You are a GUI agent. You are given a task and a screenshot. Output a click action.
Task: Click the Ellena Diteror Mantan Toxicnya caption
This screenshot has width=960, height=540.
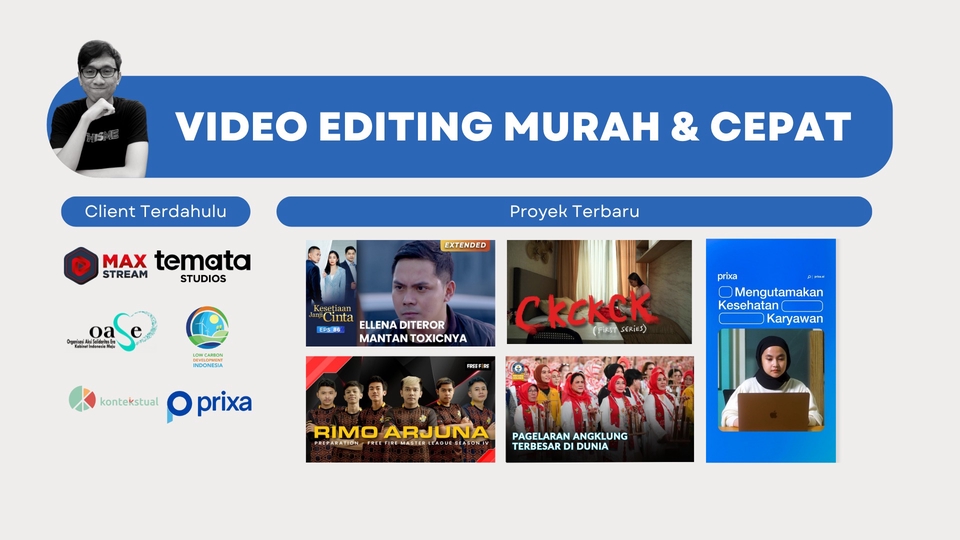[x=413, y=331]
